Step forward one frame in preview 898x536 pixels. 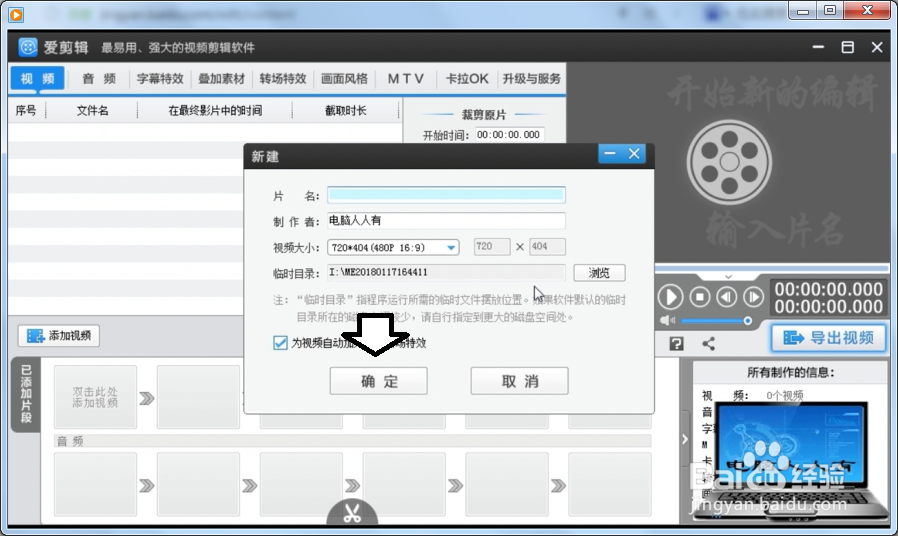pyautogui.click(x=754, y=297)
